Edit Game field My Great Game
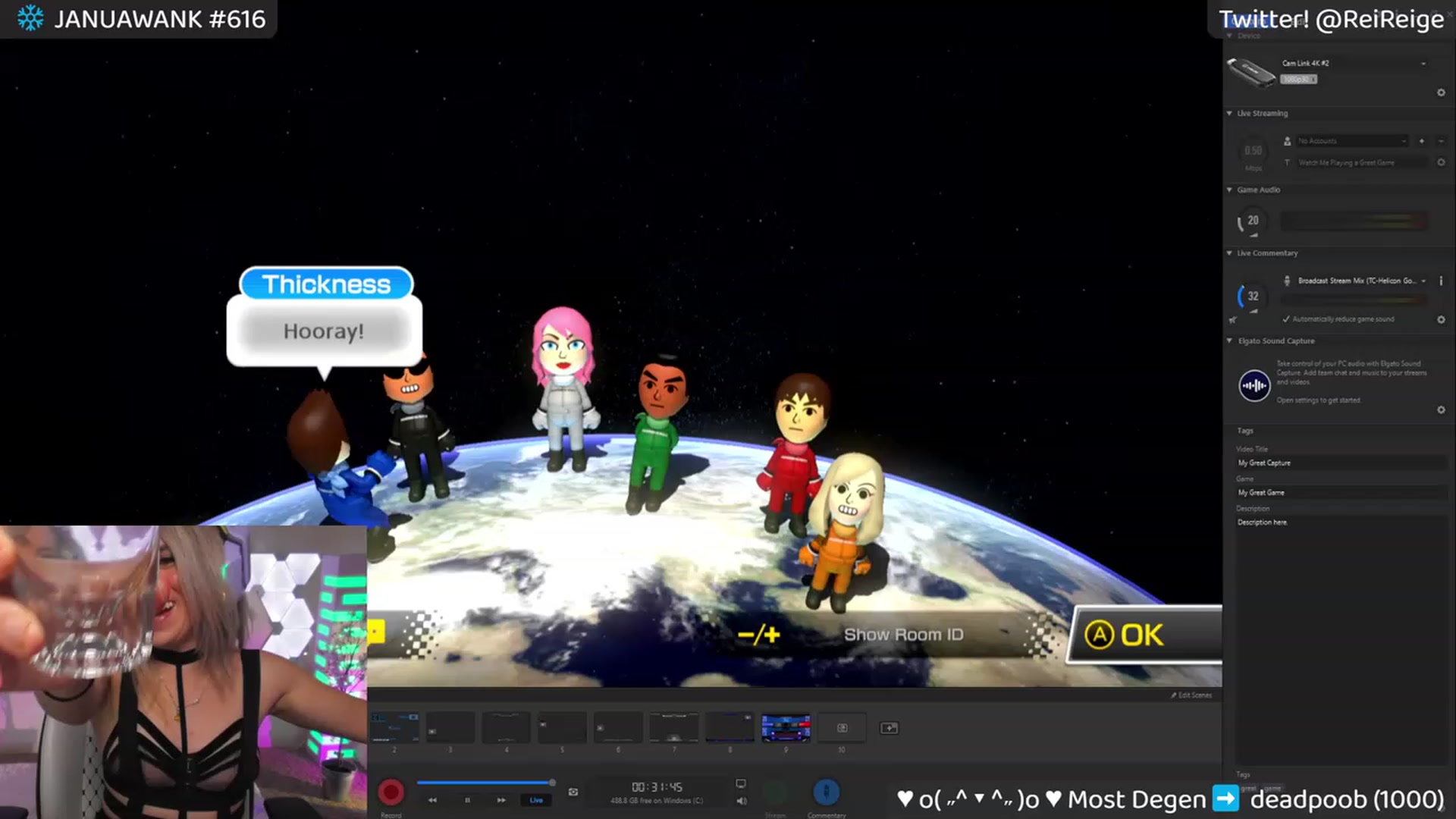1456x819 pixels. tap(1341, 492)
